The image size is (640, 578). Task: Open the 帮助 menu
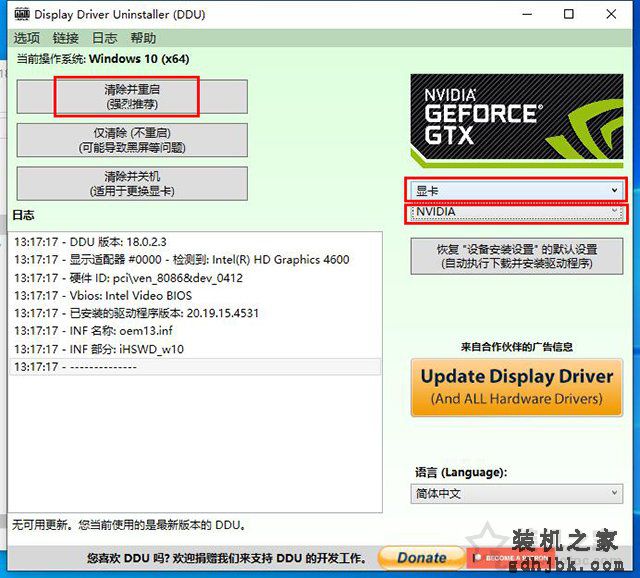click(143, 38)
